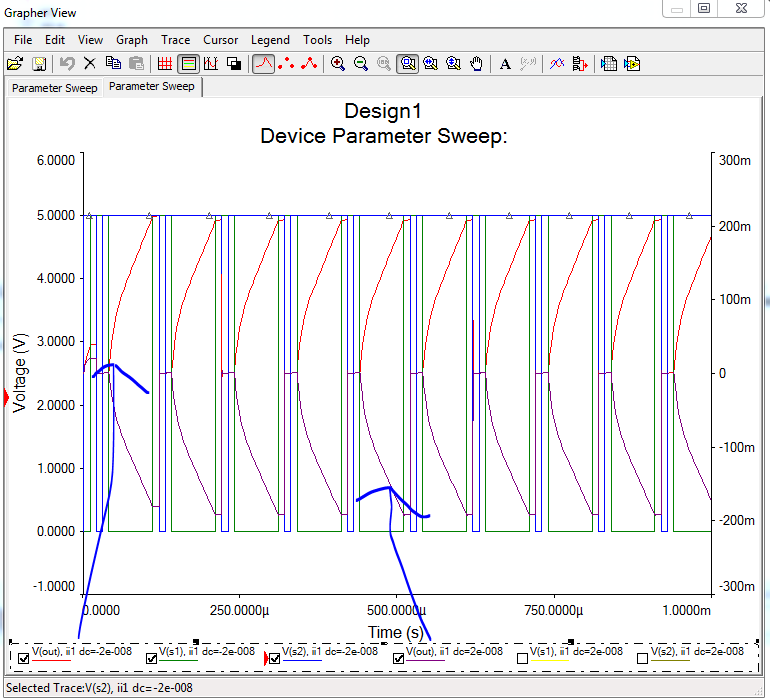Open the File menu
Viewport: 770px width, 698px height.
[23, 40]
